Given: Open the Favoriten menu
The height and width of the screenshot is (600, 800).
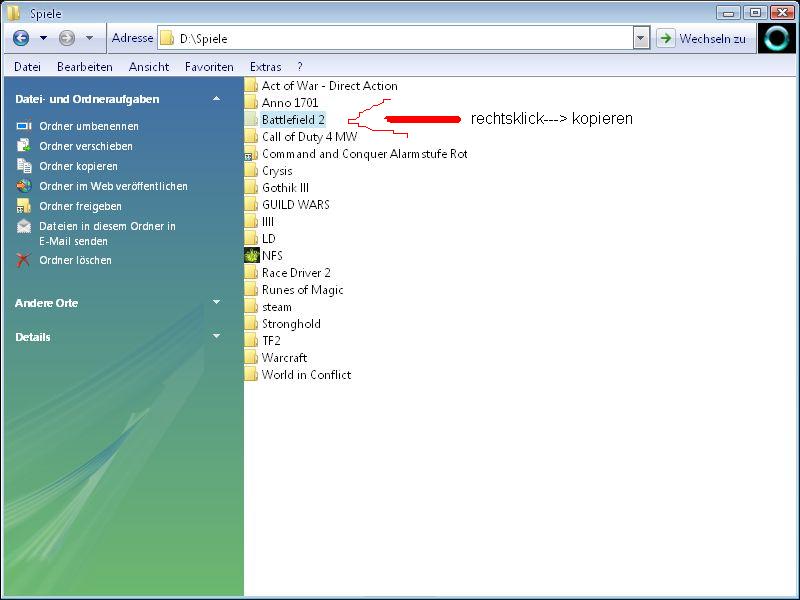Looking at the screenshot, I should pyautogui.click(x=209, y=67).
